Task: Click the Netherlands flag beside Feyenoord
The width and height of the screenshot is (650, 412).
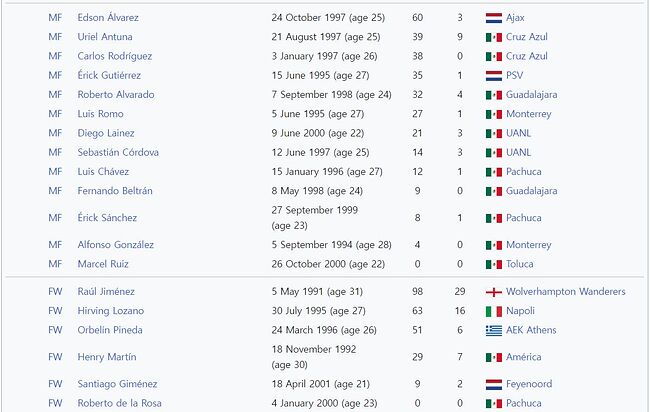Action: pos(494,385)
